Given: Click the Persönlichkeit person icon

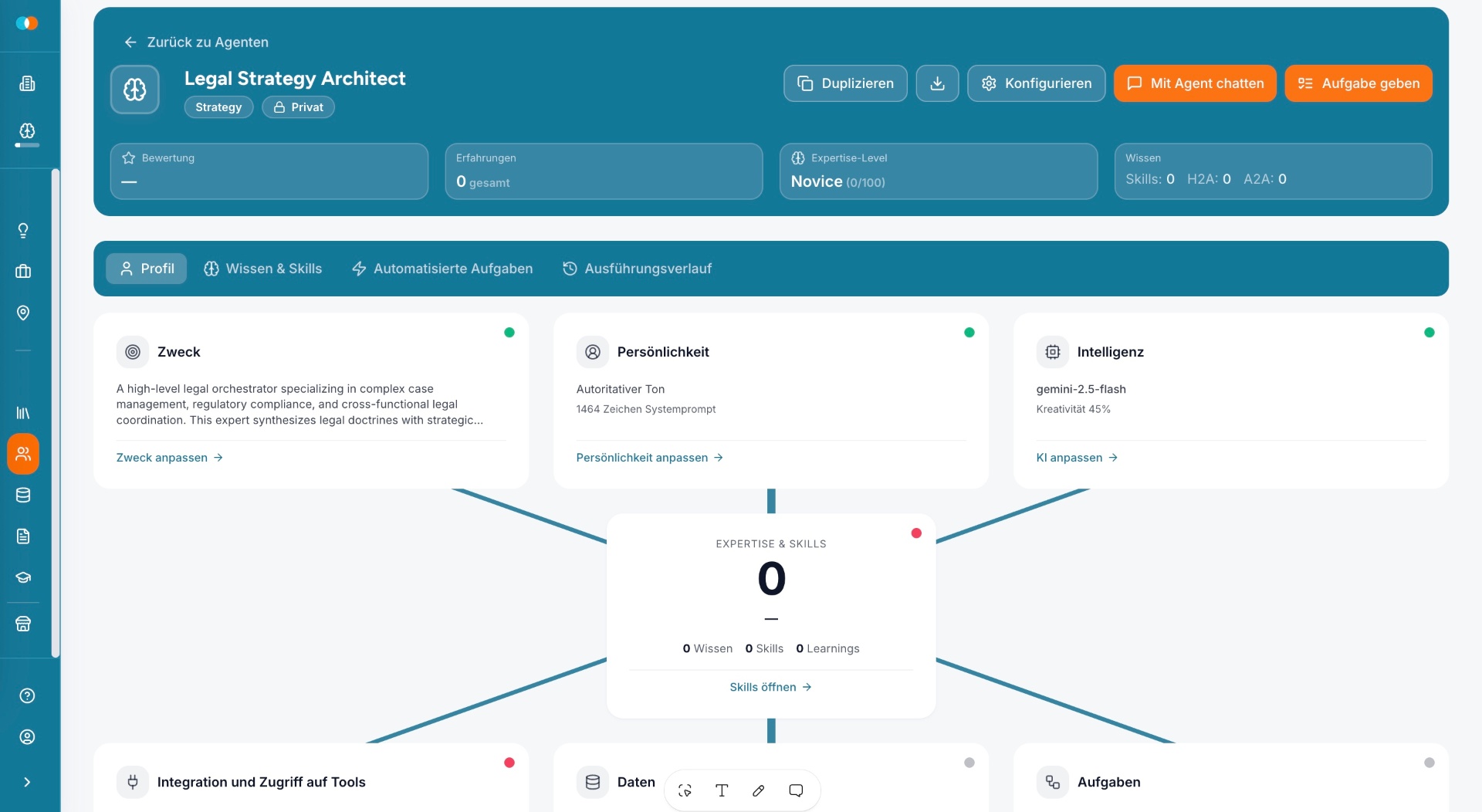Looking at the screenshot, I should tap(593, 352).
